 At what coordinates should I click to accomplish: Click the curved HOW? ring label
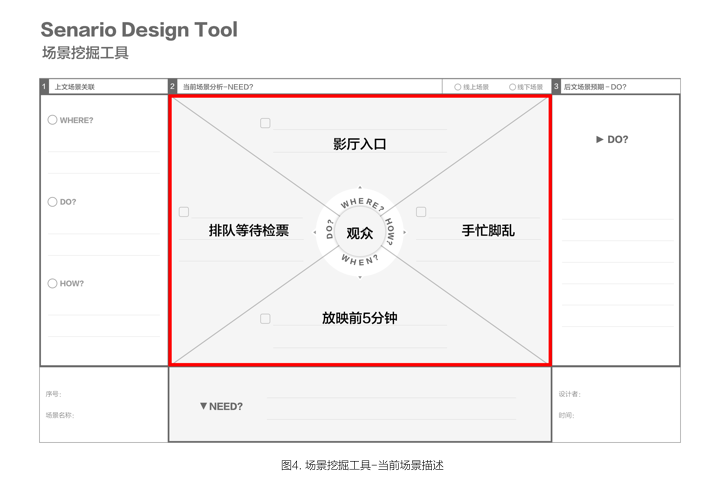pos(390,232)
